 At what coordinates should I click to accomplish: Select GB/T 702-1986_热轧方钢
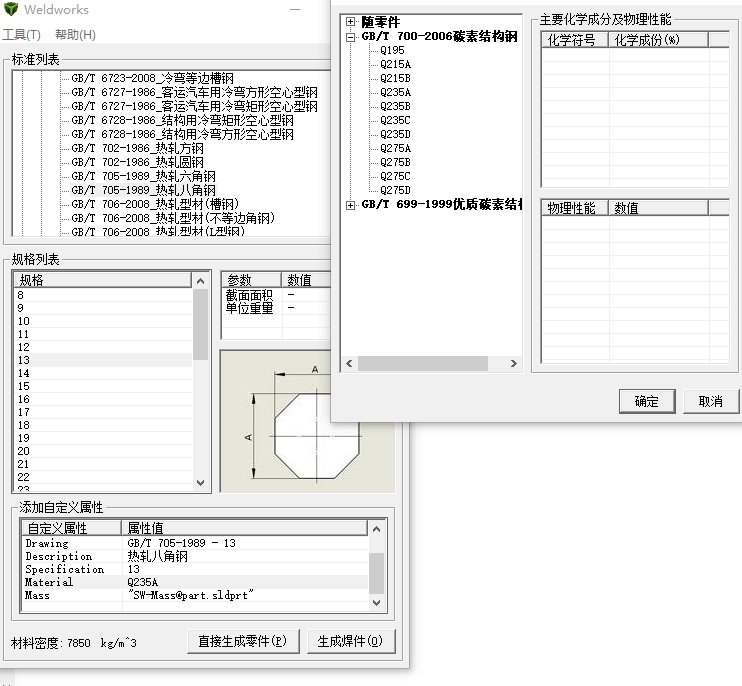(137, 148)
